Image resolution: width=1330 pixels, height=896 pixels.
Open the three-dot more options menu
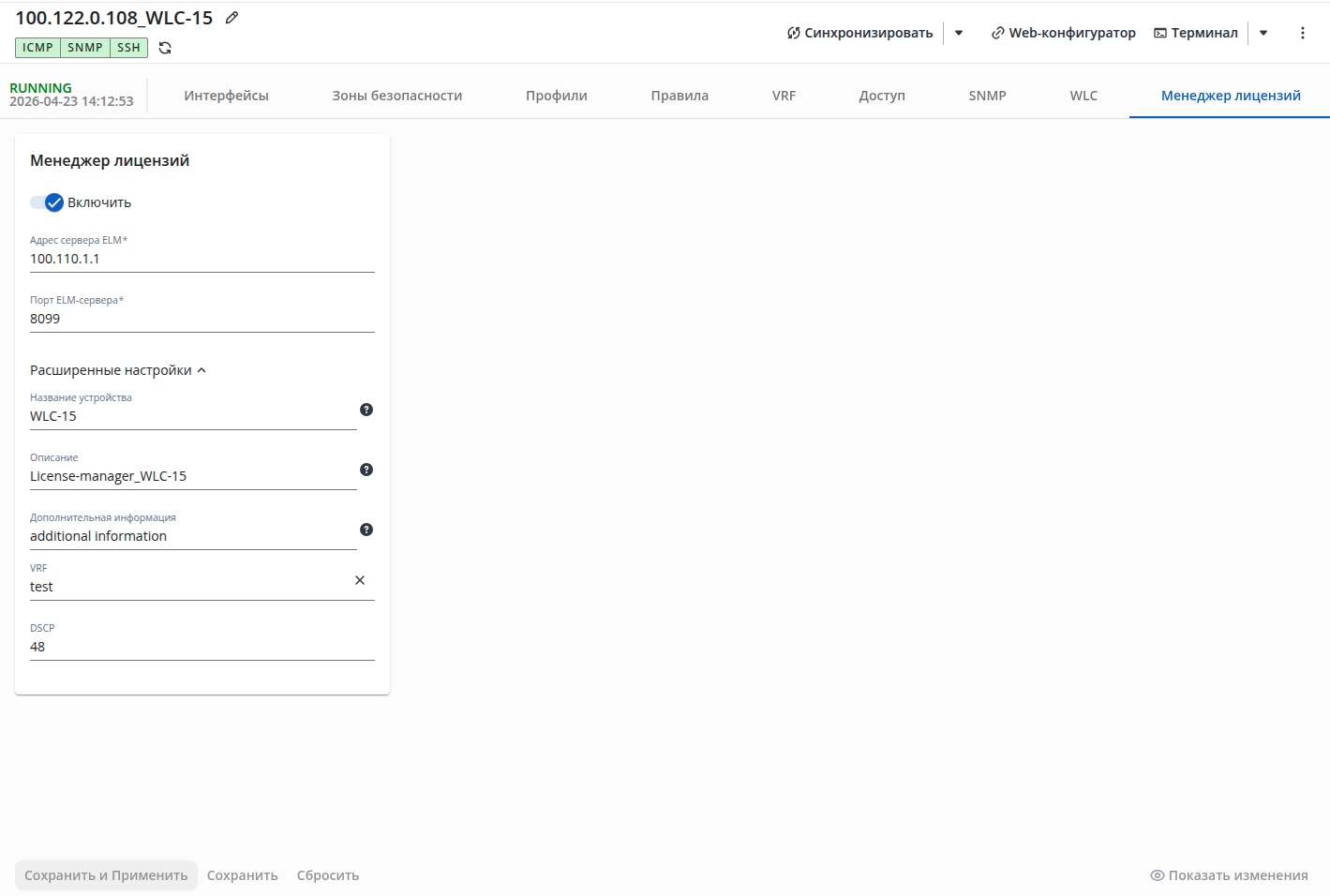pos(1302,33)
